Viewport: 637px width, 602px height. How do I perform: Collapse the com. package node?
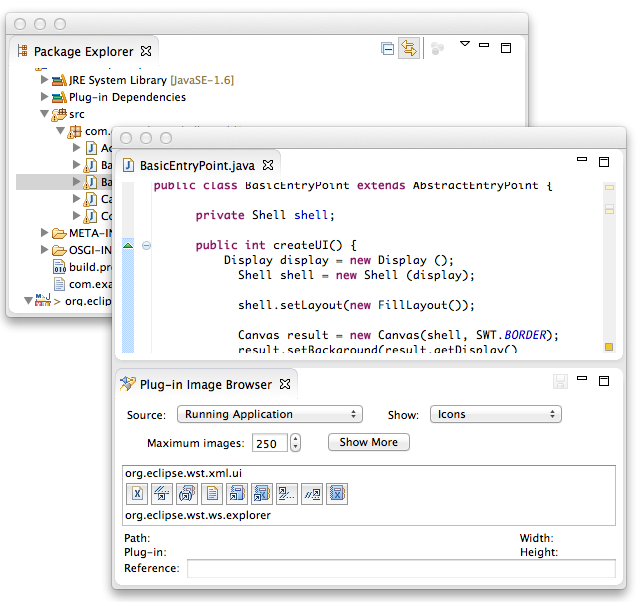[61, 131]
